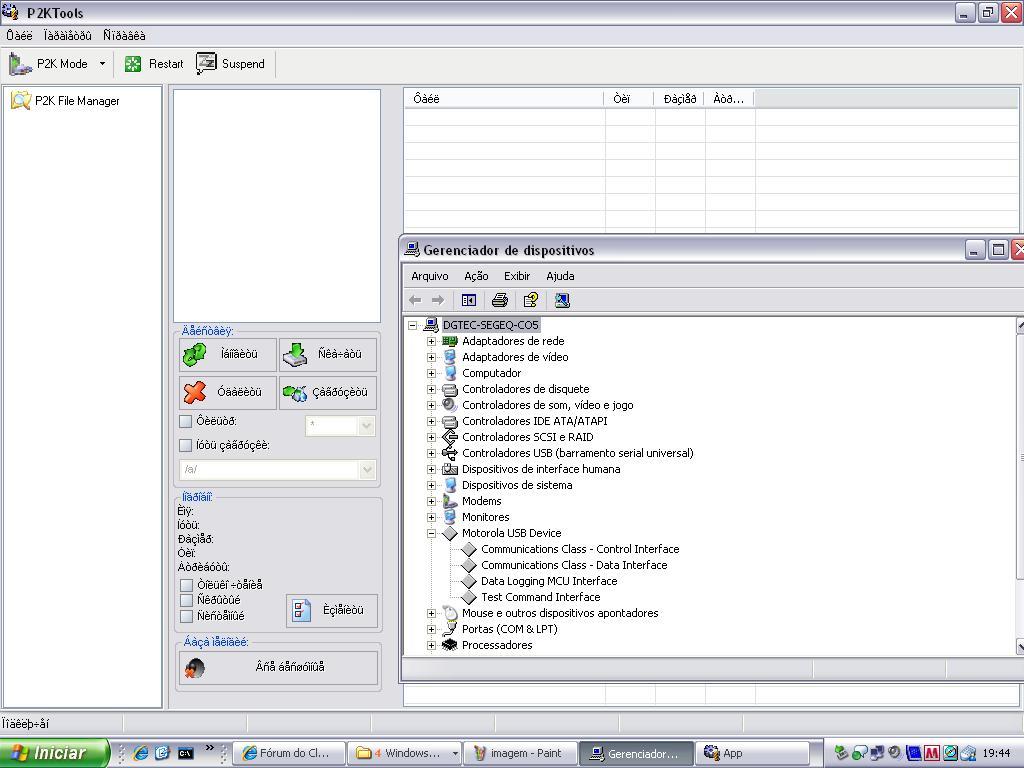Viewport: 1024px width, 768px height.
Task: Select Communications Class - Control Interface device
Action: (x=580, y=549)
